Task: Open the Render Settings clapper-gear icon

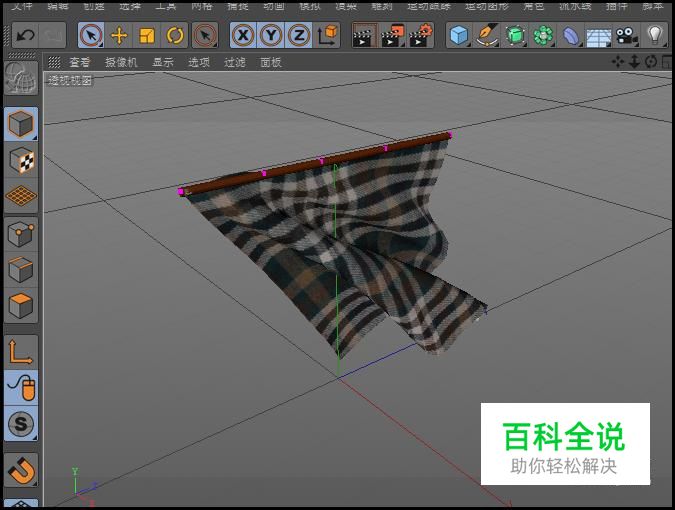Action: click(x=420, y=35)
